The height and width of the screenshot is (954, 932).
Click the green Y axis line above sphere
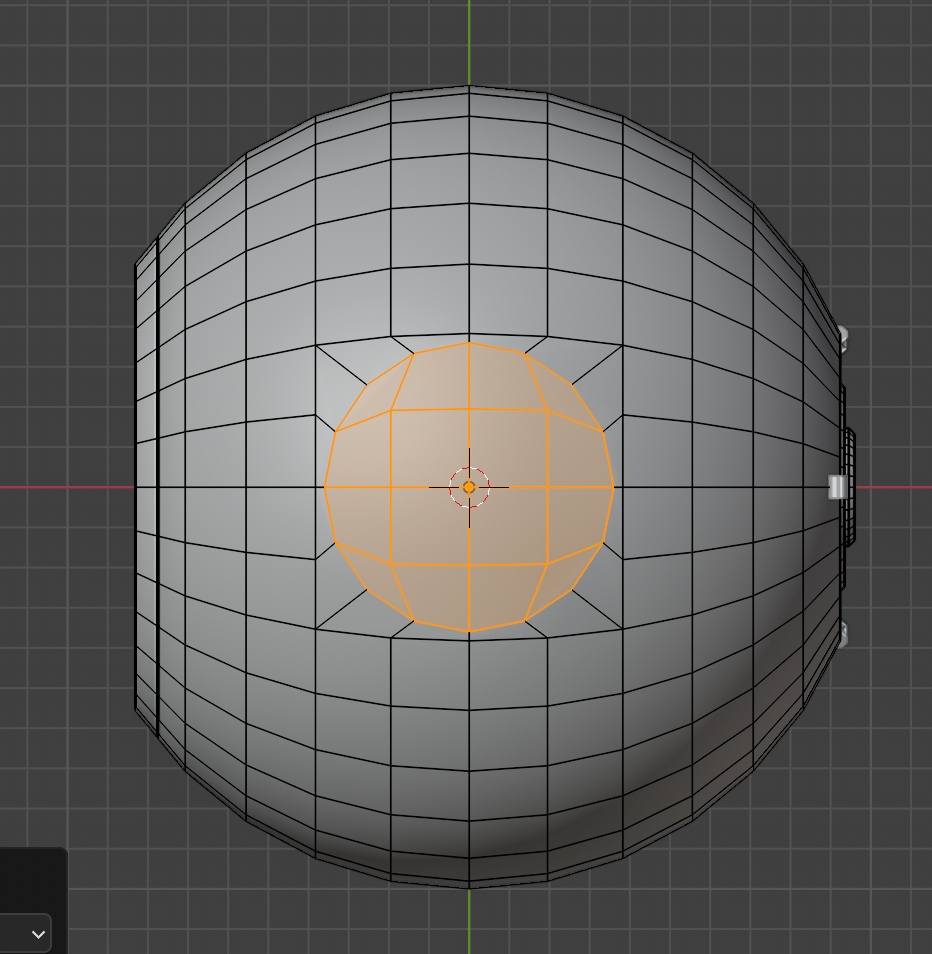click(469, 40)
